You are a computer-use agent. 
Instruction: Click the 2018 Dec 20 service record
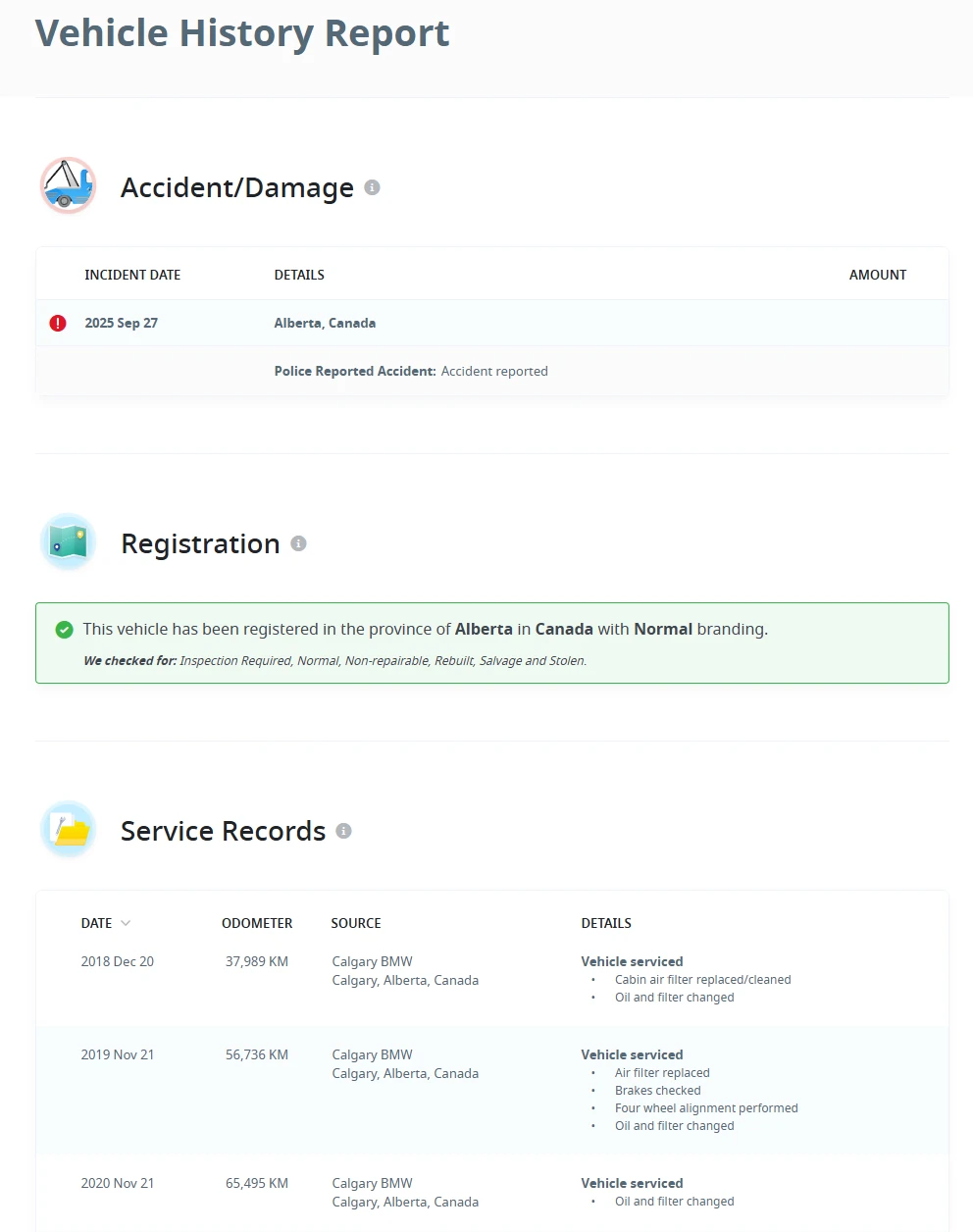(492, 979)
